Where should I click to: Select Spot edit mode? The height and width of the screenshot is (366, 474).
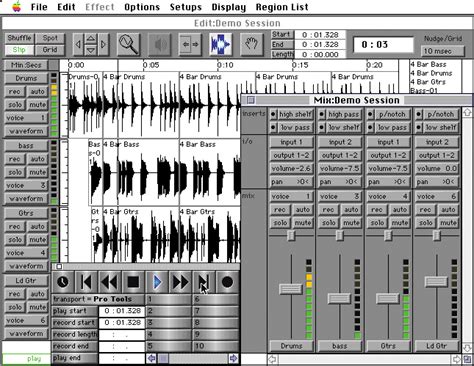50,38
